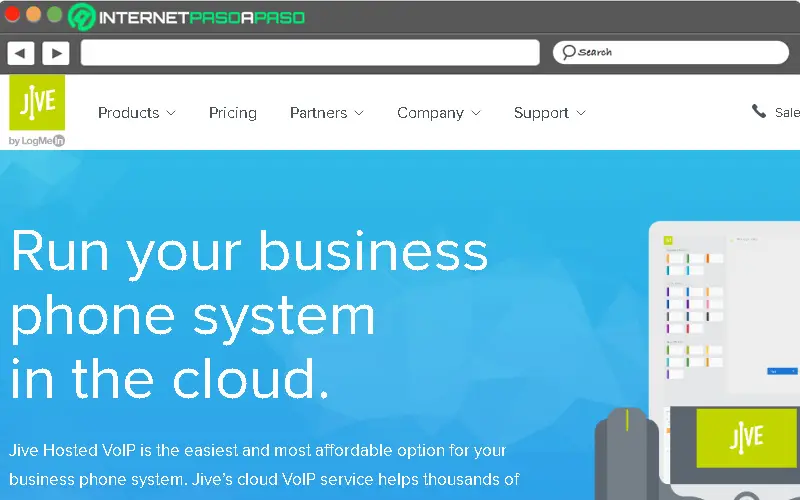The width and height of the screenshot is (800, 500).
Task: Click the green maximize window button
Action: point(55,14)
